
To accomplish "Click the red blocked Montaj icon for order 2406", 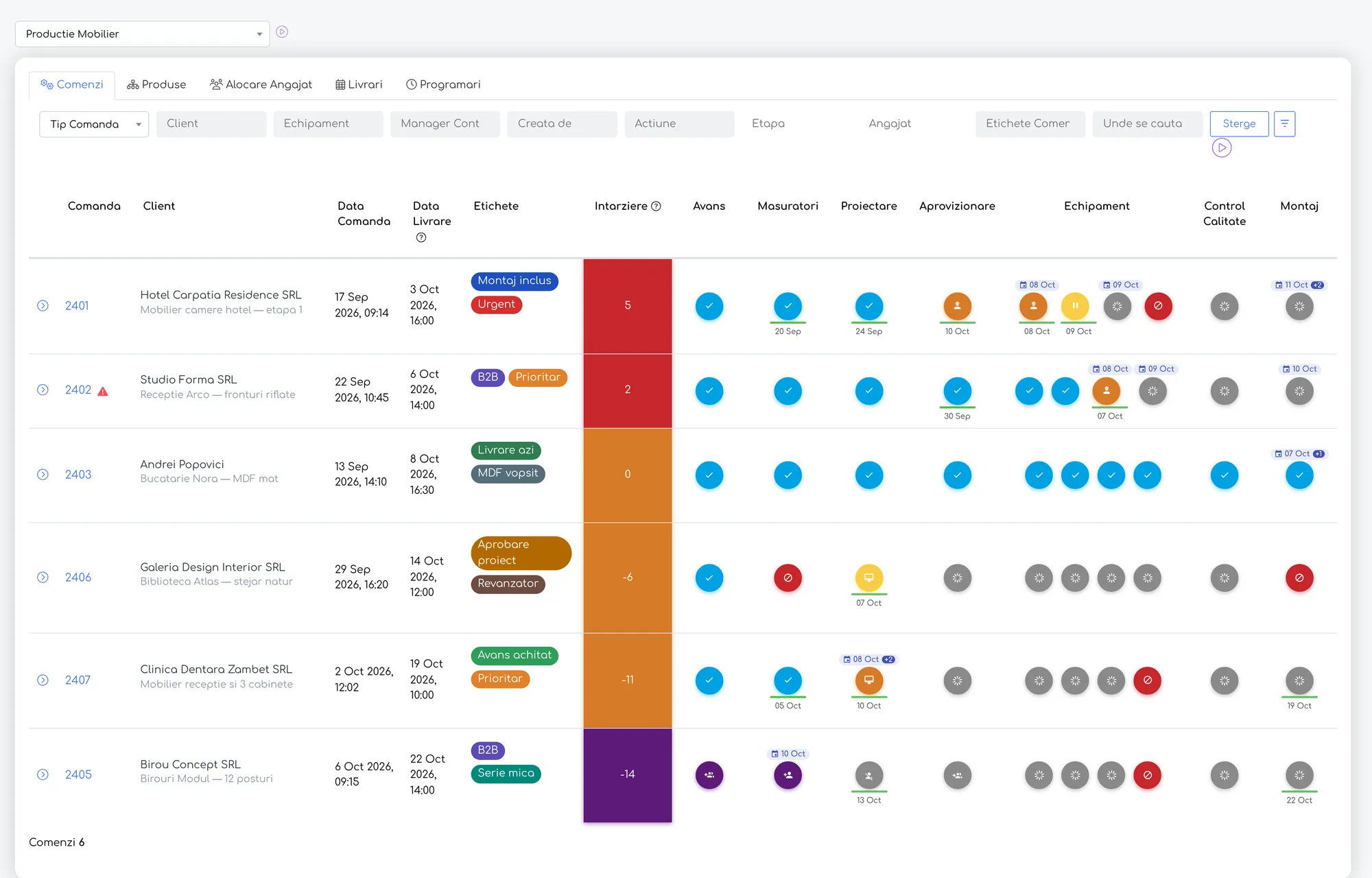I will coord(1299,578).
